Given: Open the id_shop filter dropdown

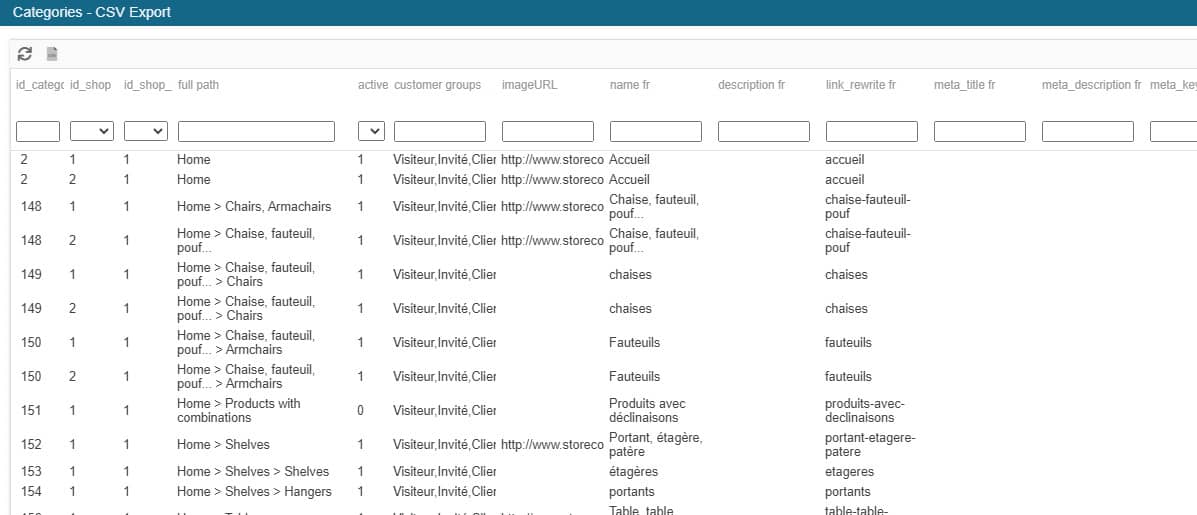Looking at the screenshot, I should 91,131.
